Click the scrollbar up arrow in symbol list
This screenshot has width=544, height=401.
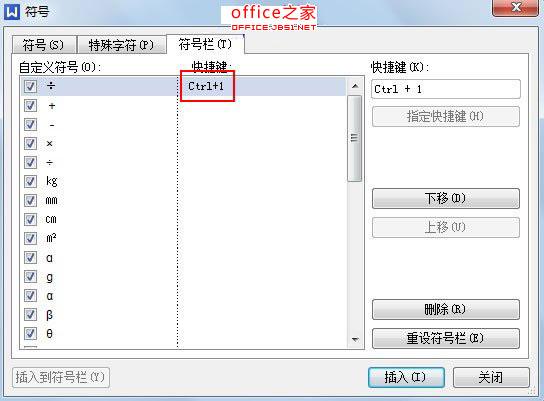point(355,86)
